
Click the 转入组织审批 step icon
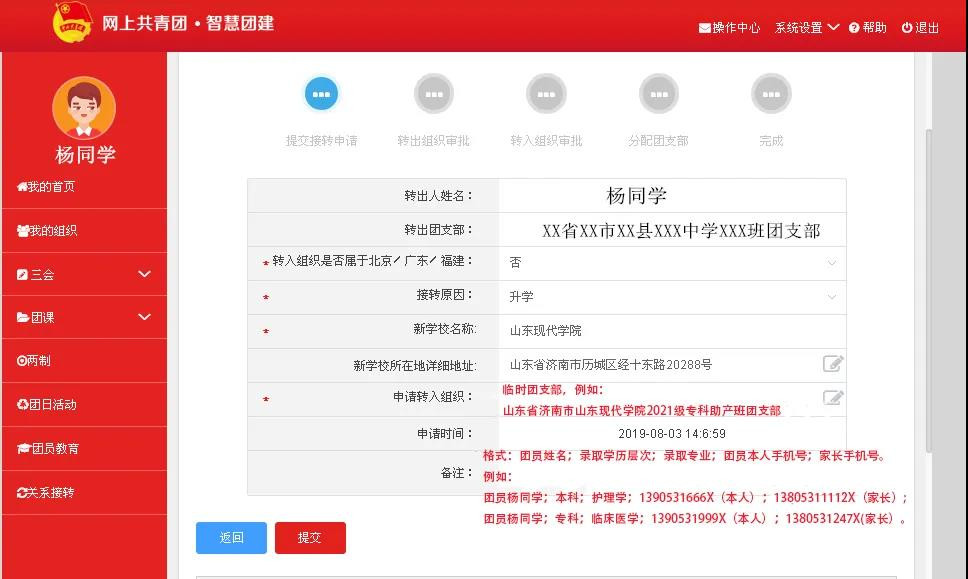point(546,94)
